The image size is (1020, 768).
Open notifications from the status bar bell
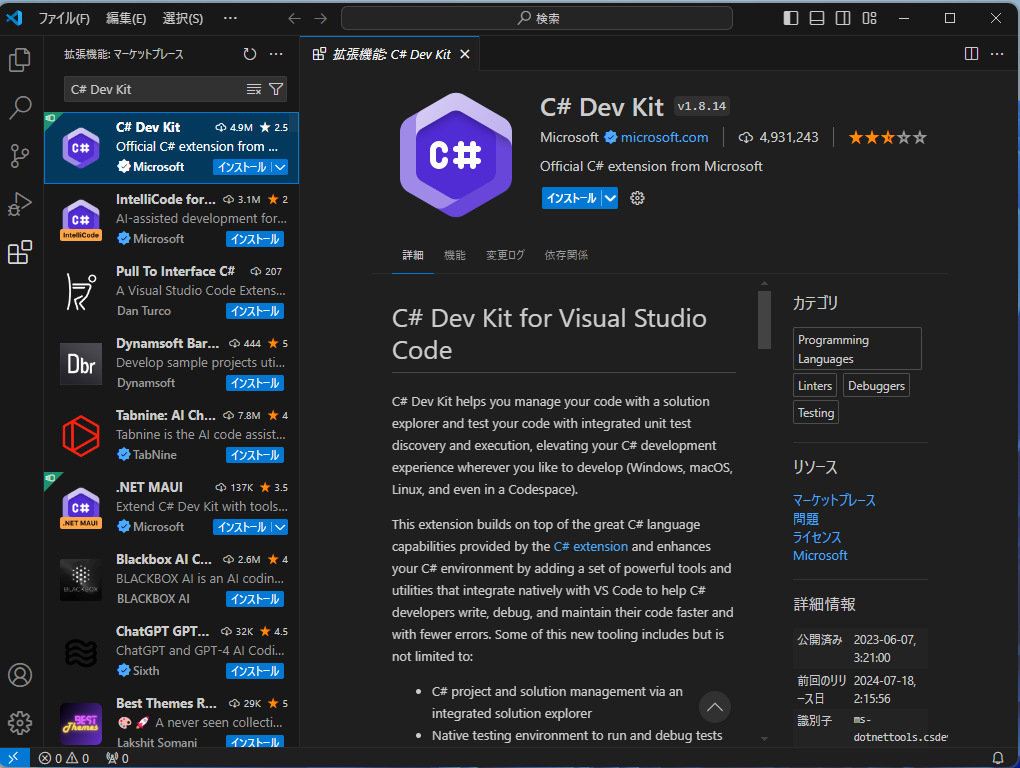click(x=997, y=758)
